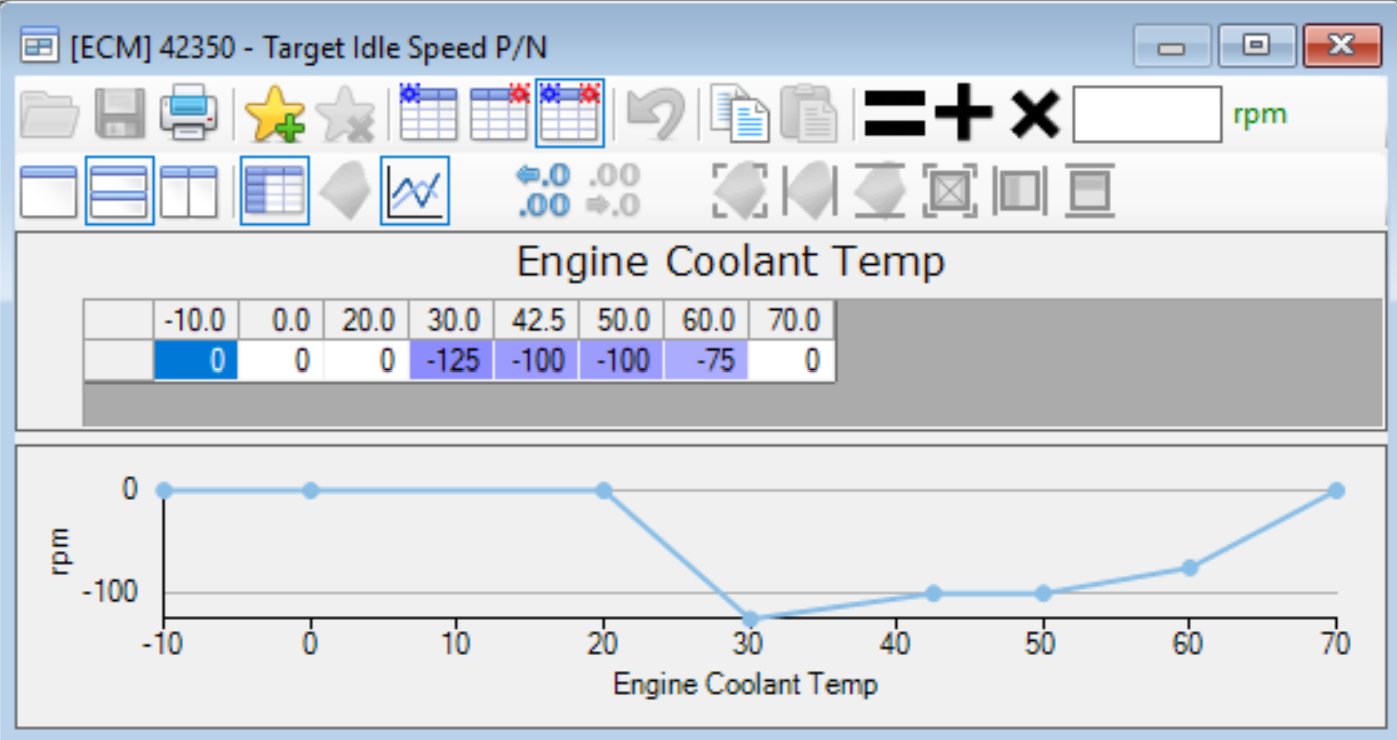Click the table's top-left corner cell
This screenshot has width=1397, height=740.
(118, 322)
